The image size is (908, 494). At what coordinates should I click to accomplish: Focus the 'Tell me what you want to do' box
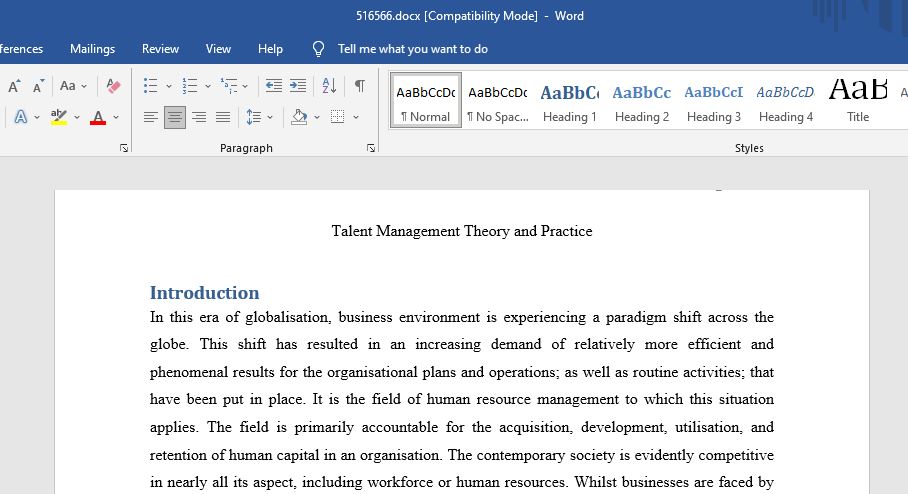pos(412,49)
